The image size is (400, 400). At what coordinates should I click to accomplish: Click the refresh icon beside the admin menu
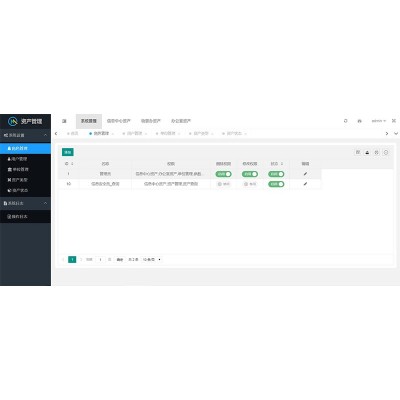(x=345, y=121)
